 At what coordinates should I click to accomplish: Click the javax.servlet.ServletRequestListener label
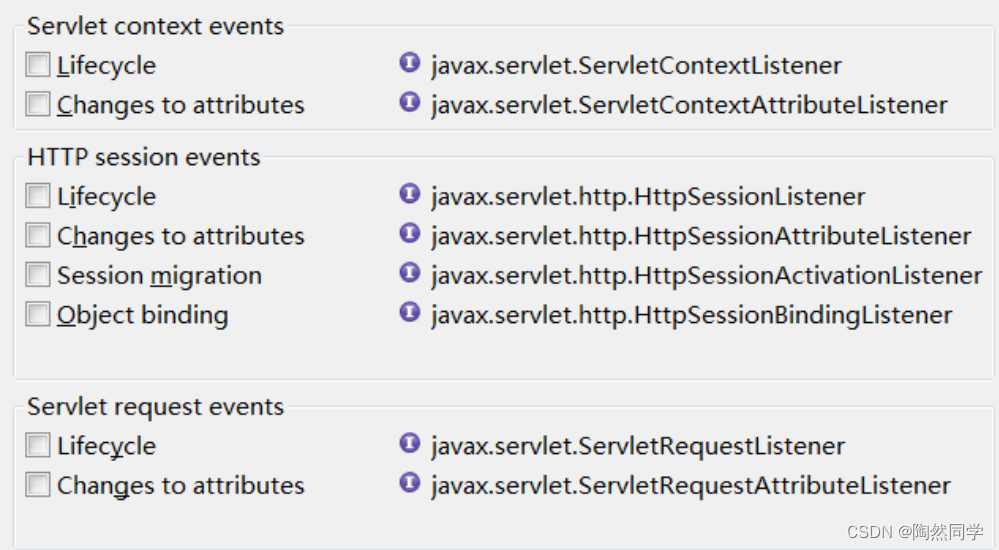coord(638,446)
